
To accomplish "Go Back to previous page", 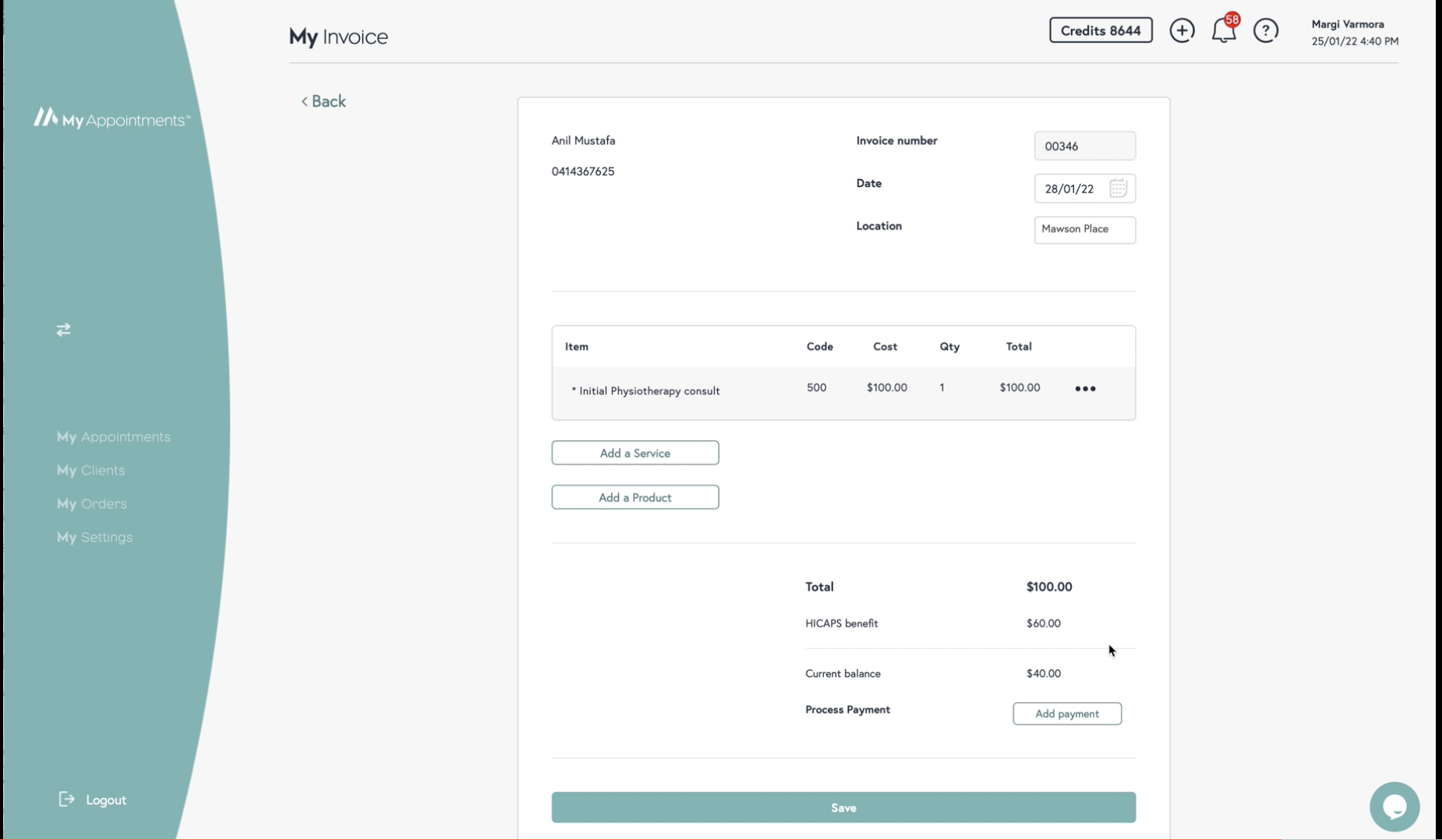I will tap(323, 101).
